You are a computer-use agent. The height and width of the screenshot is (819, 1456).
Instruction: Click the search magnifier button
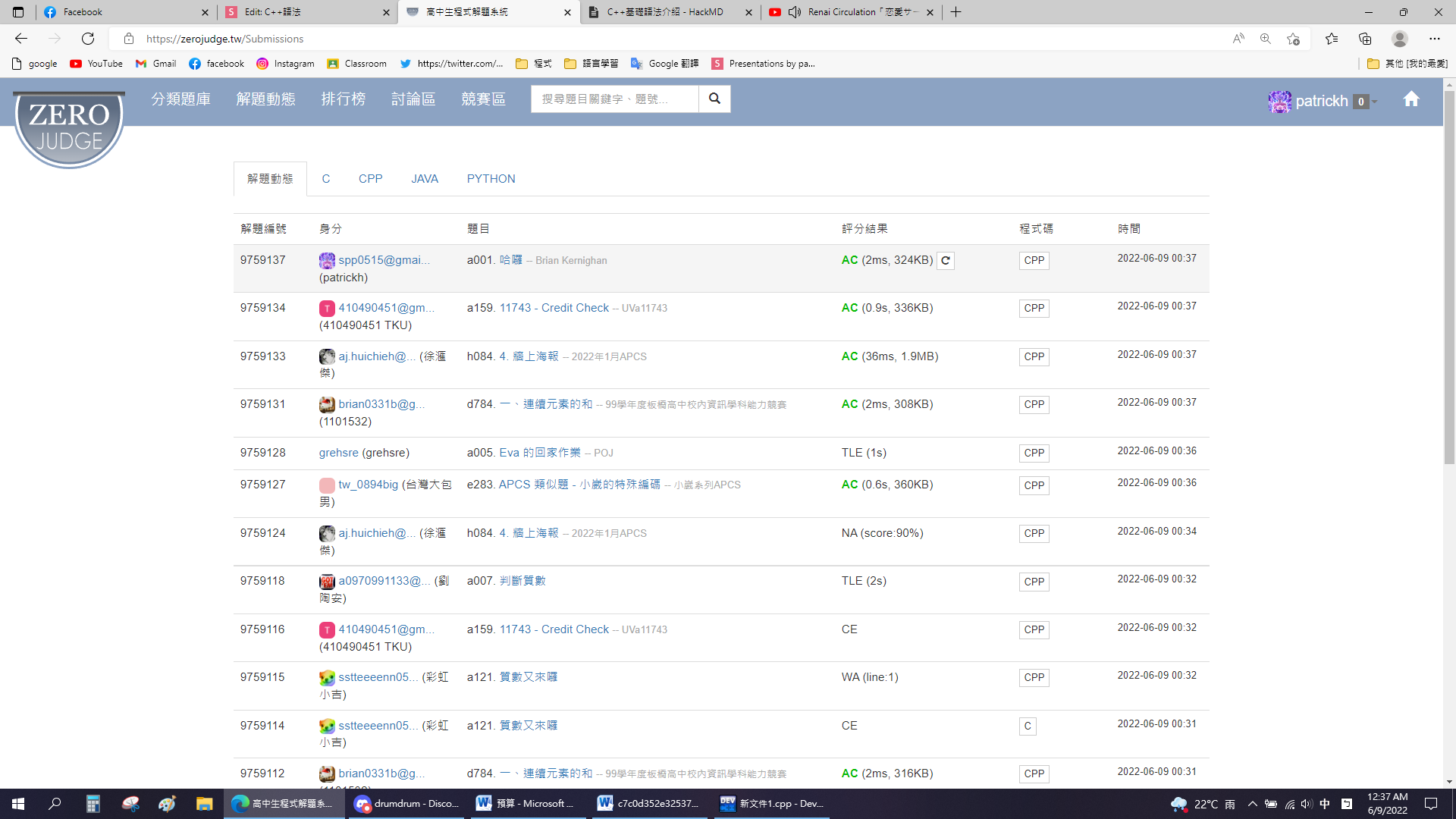714,99
